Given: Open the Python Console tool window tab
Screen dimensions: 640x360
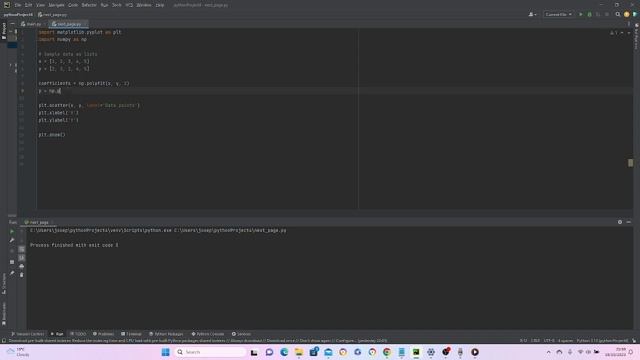Looking at the screenshot, I should pos(208,334).
